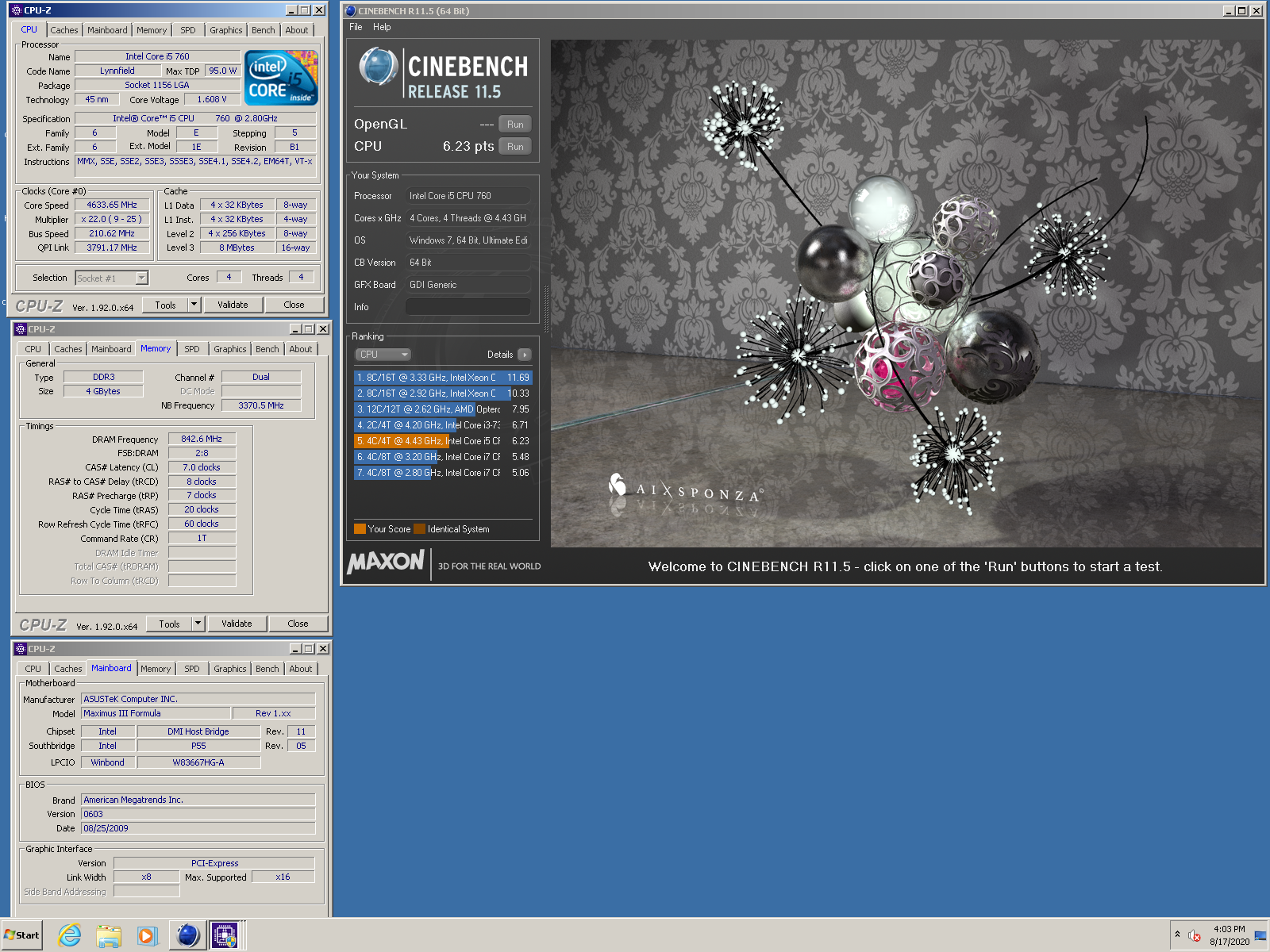
Task: Click the show desktop tray icon
Action: tap(1260, 935)
